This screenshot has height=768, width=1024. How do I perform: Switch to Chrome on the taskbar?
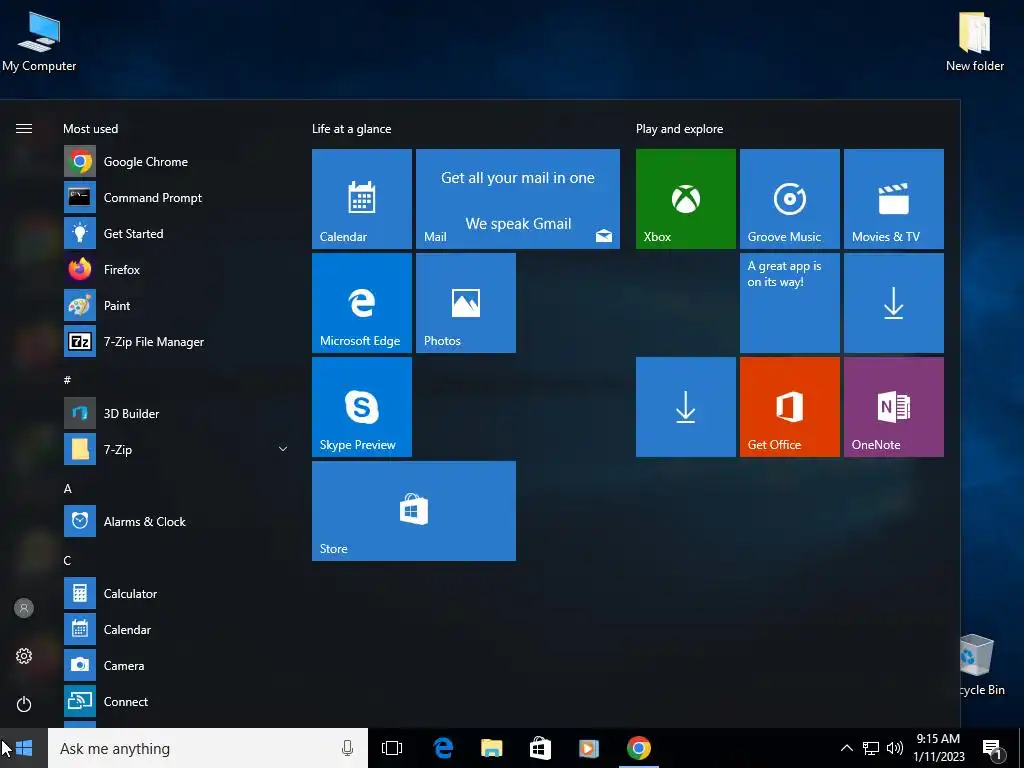639,748
